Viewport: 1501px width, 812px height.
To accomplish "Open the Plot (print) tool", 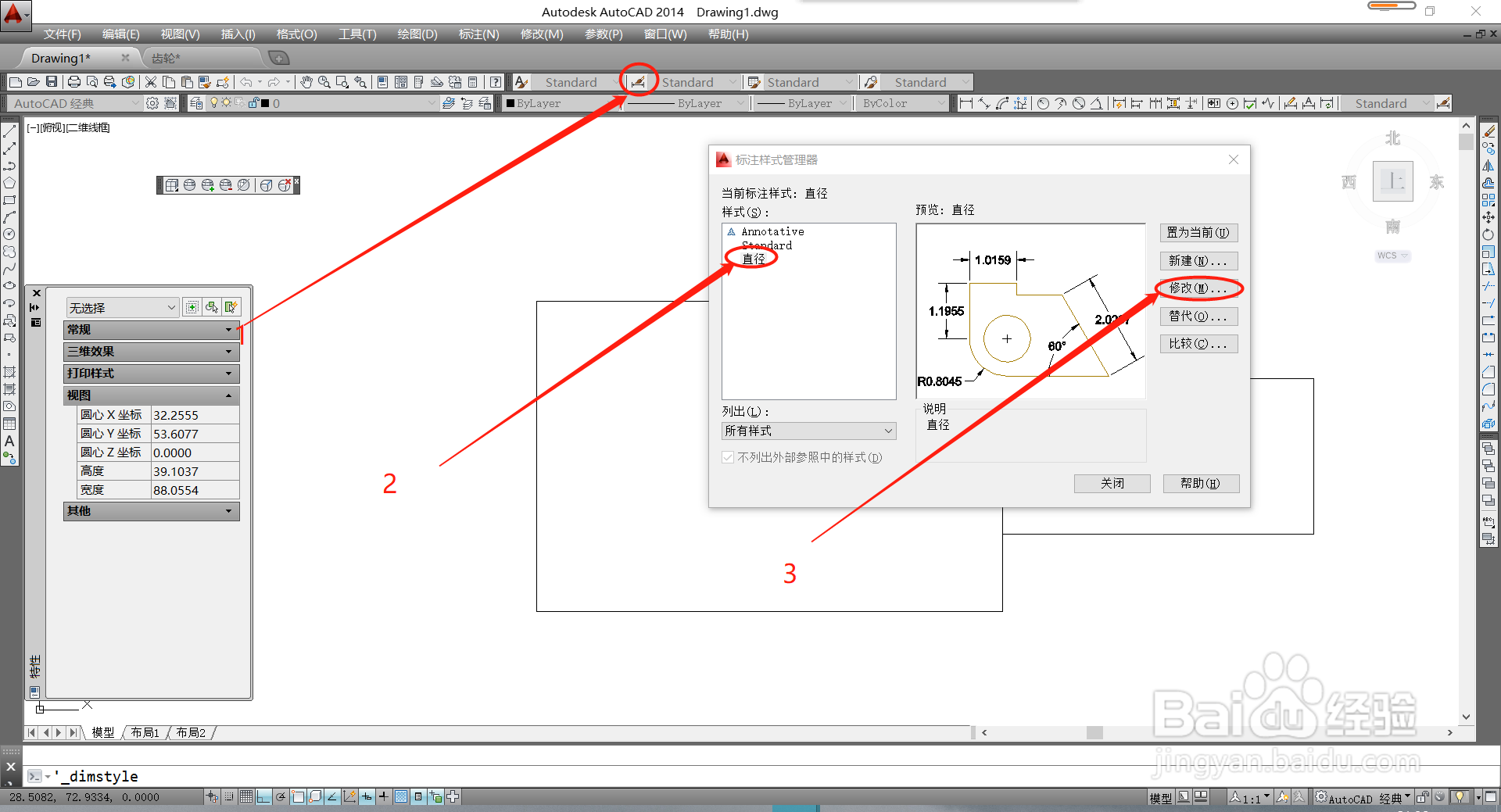I will point(74,82).
